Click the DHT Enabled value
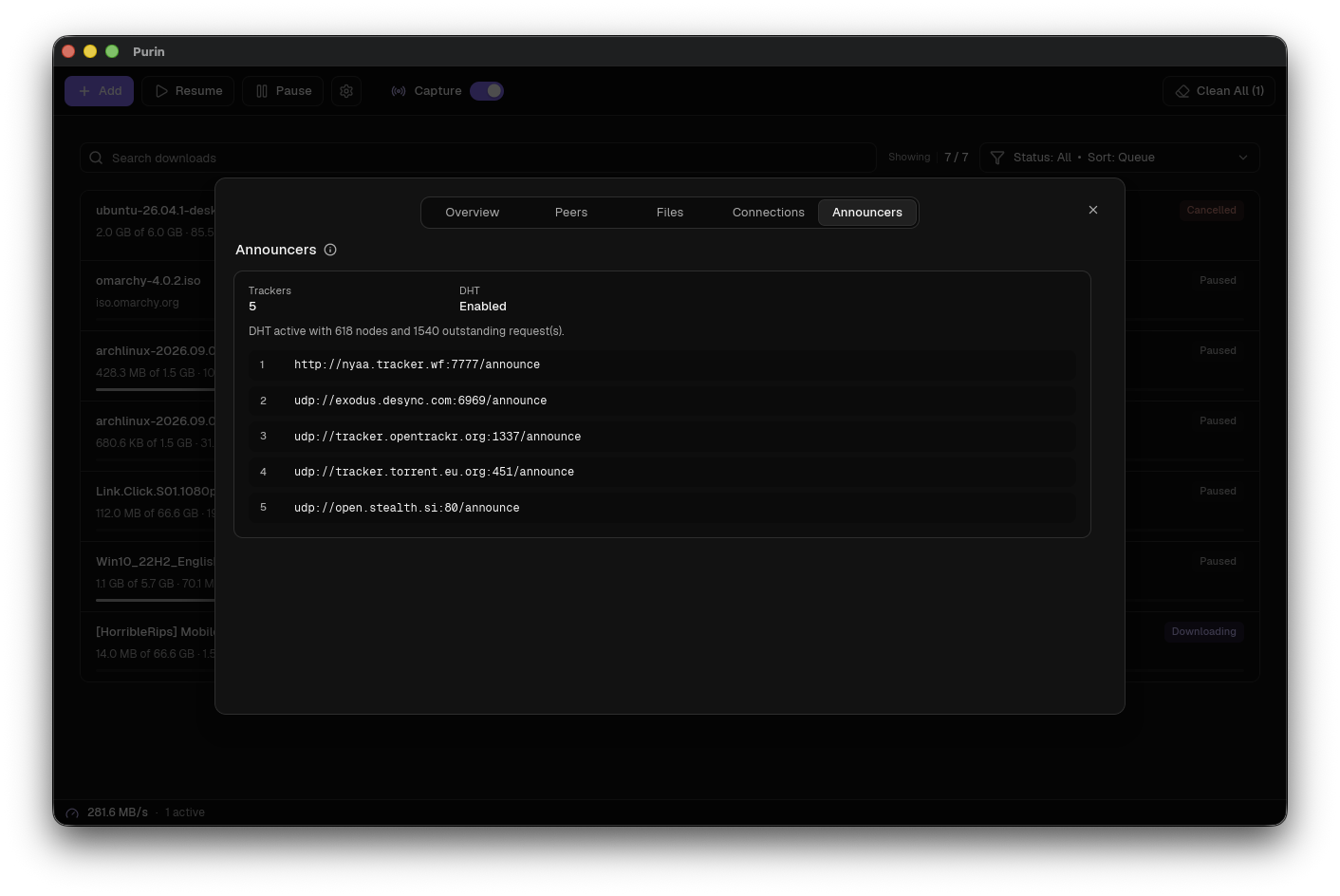This screenshot has height=896, width=1340. click(x=483, y=307)
